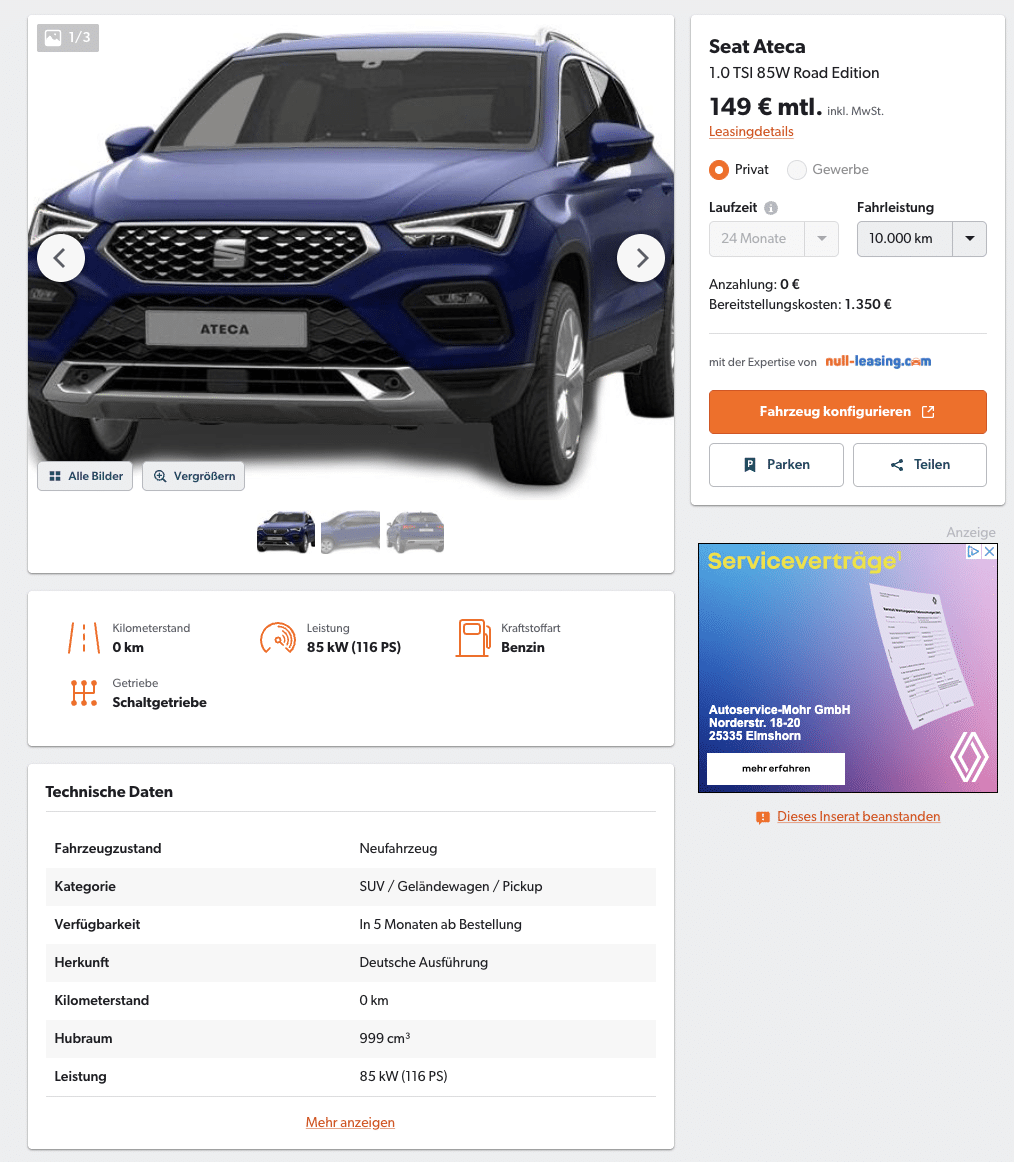The width and height of the screenshot is (1014, 1162).
Task: Select the rear-view car thumbnail
Action: pyautogui.click(x=415, y=532)
